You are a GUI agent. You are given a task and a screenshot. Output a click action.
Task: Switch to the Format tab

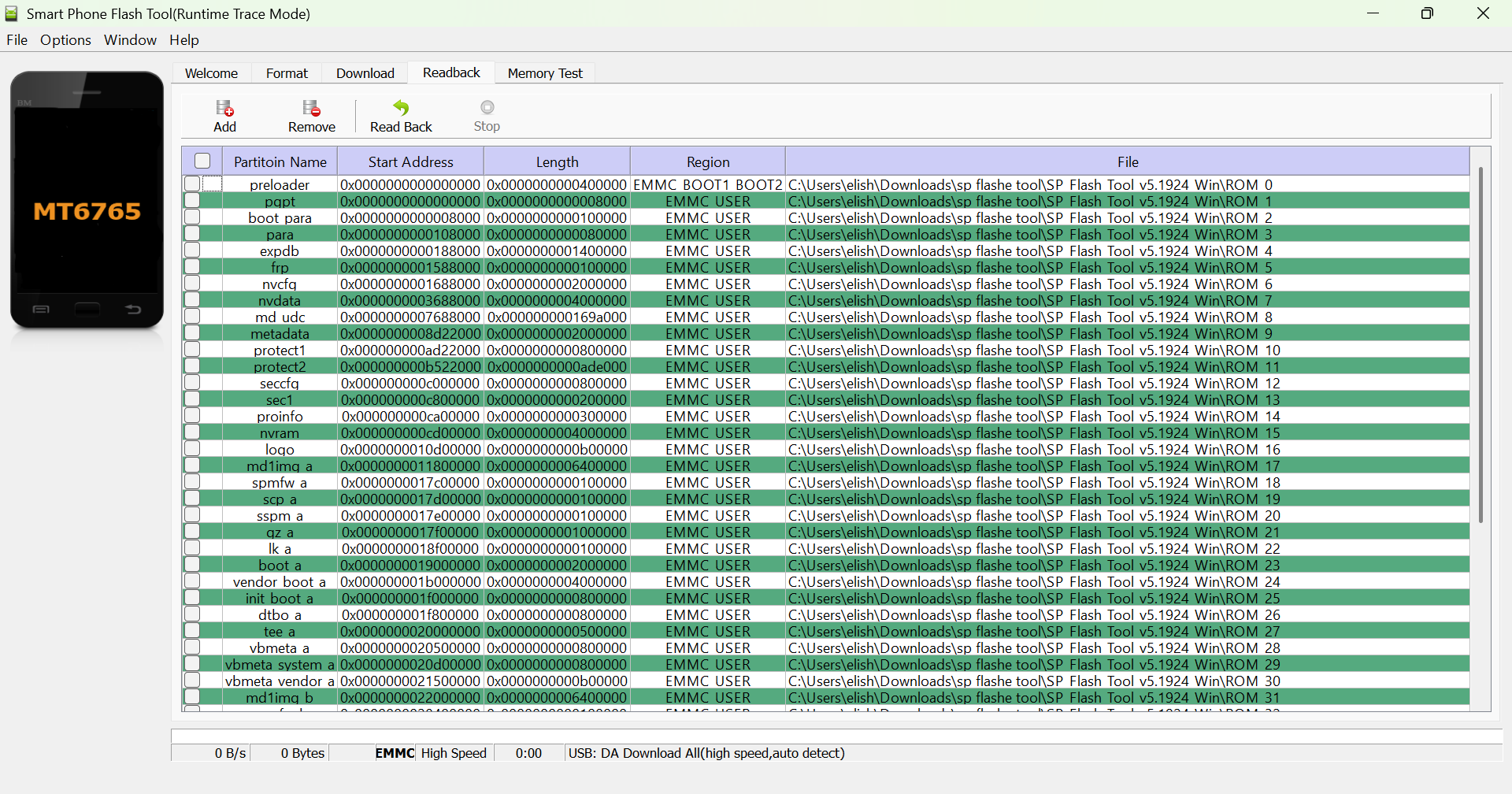[287, 73]
